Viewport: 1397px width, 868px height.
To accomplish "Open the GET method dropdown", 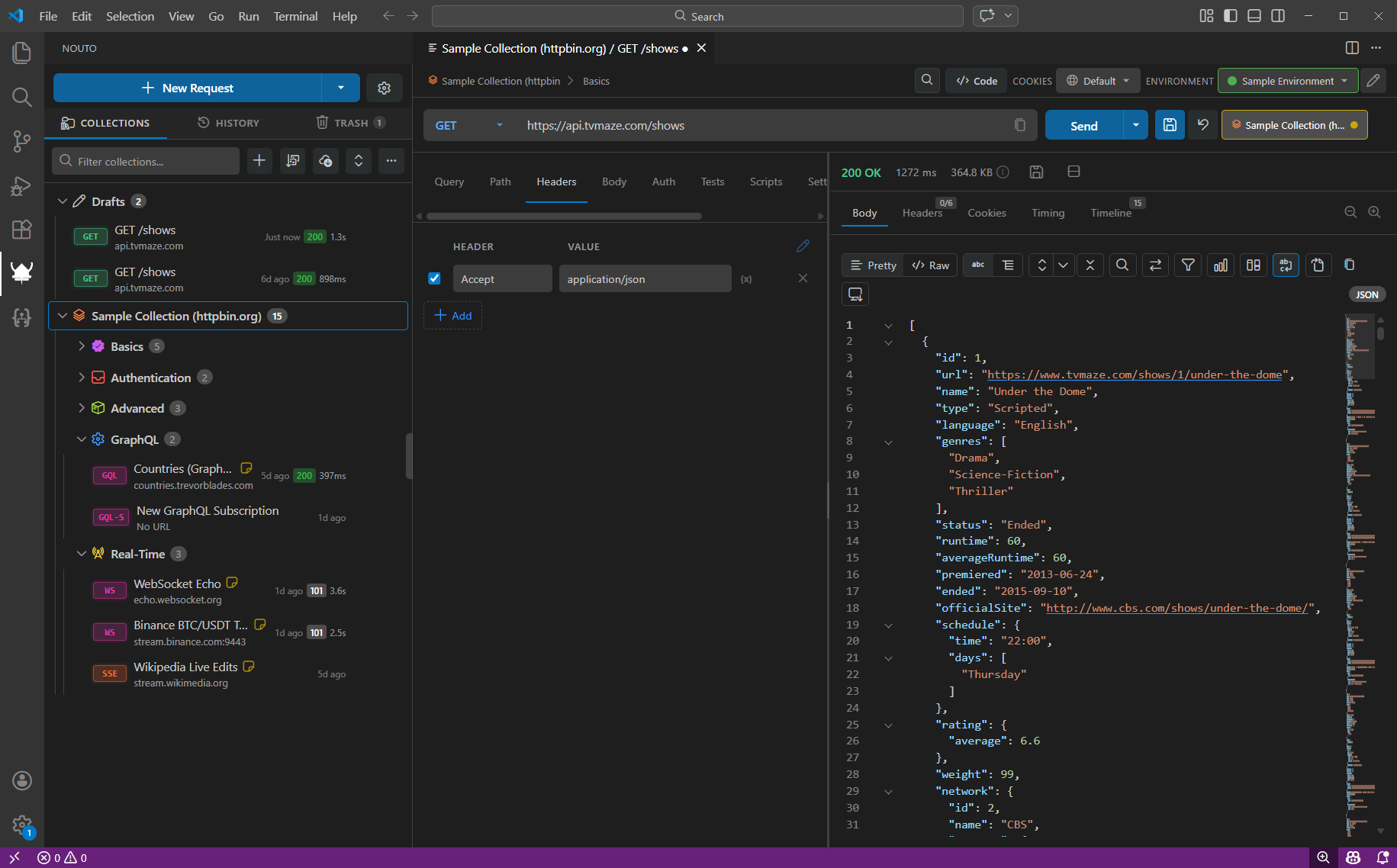I will pos(469,125).
